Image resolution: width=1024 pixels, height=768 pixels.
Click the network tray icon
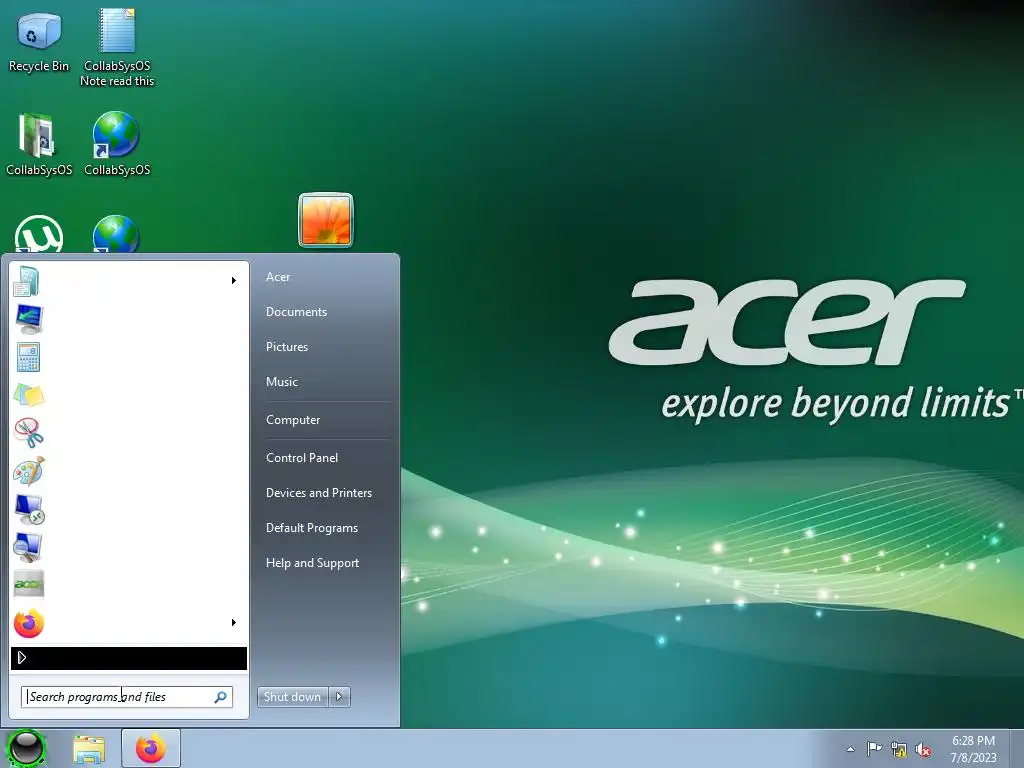click(x=899, y=750)
